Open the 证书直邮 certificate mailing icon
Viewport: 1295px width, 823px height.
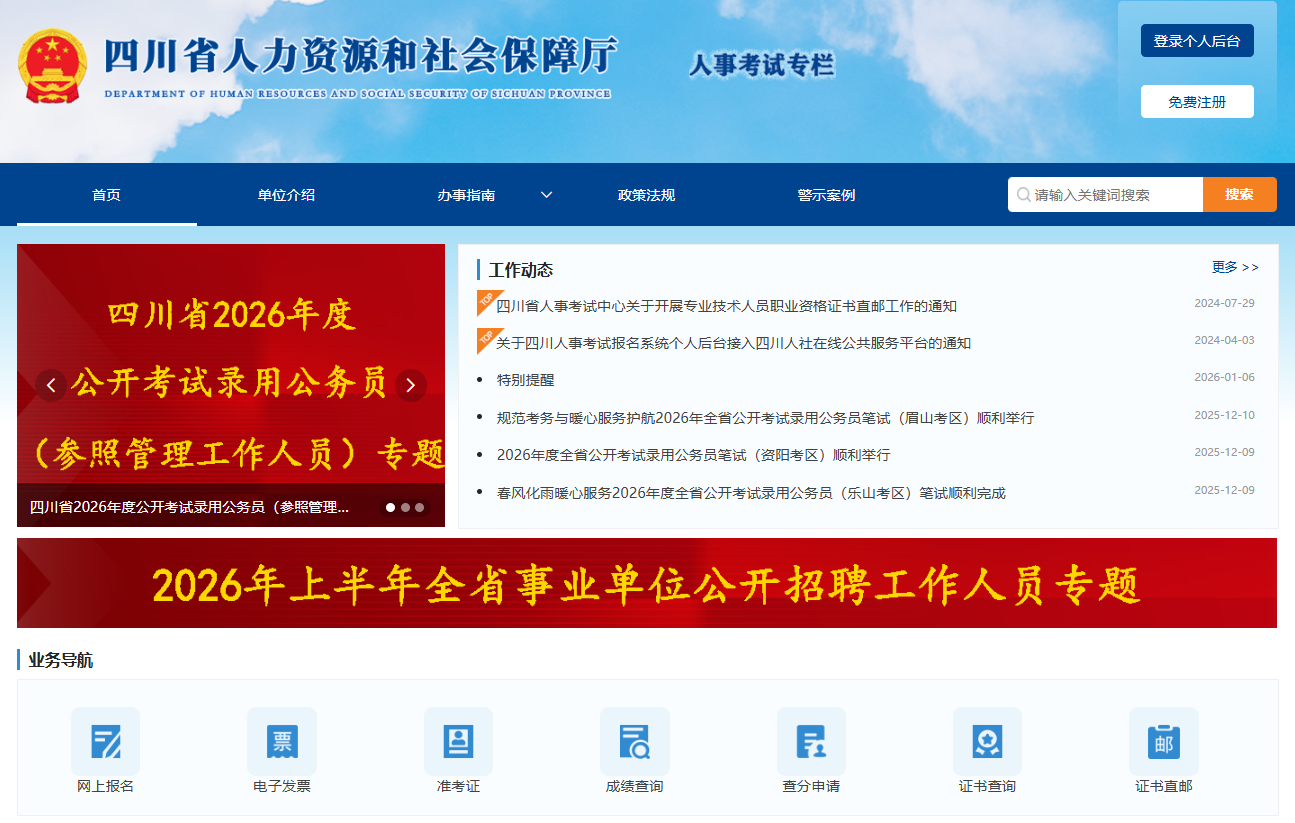(x=1163, y=742)
